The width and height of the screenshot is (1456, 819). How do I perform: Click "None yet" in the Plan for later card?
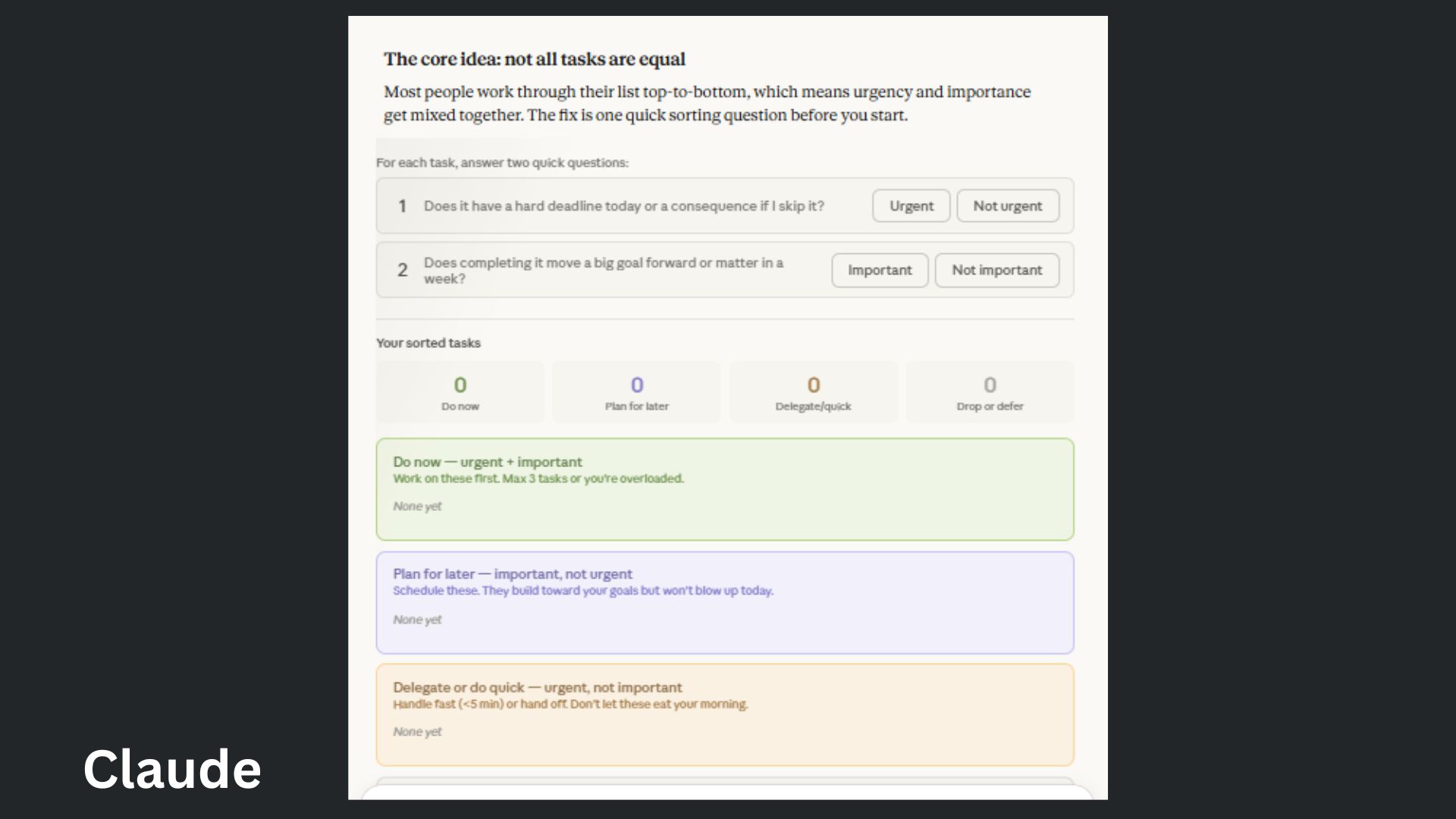pos(417,619)
